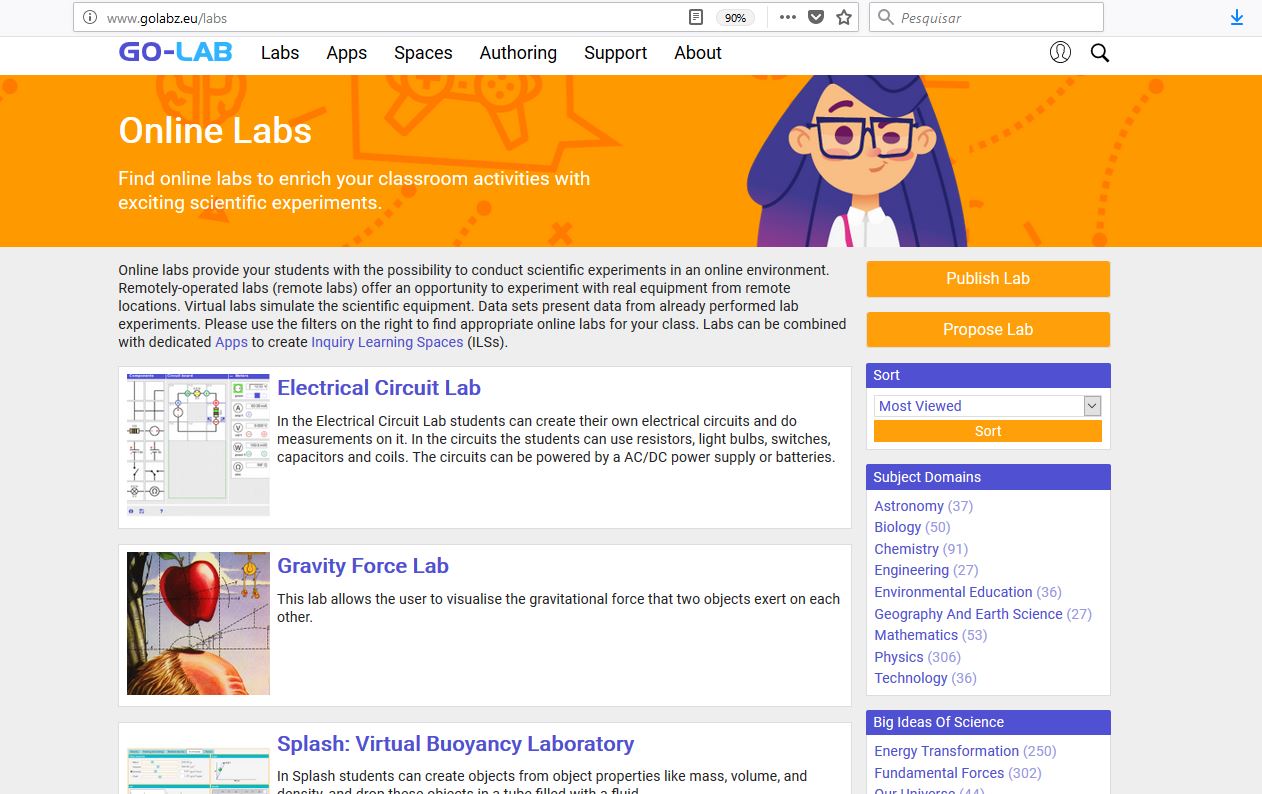Click the 90% zoom level indicator
The height and width of the screenshot is (794, 1262).
(x=735, y=18)
